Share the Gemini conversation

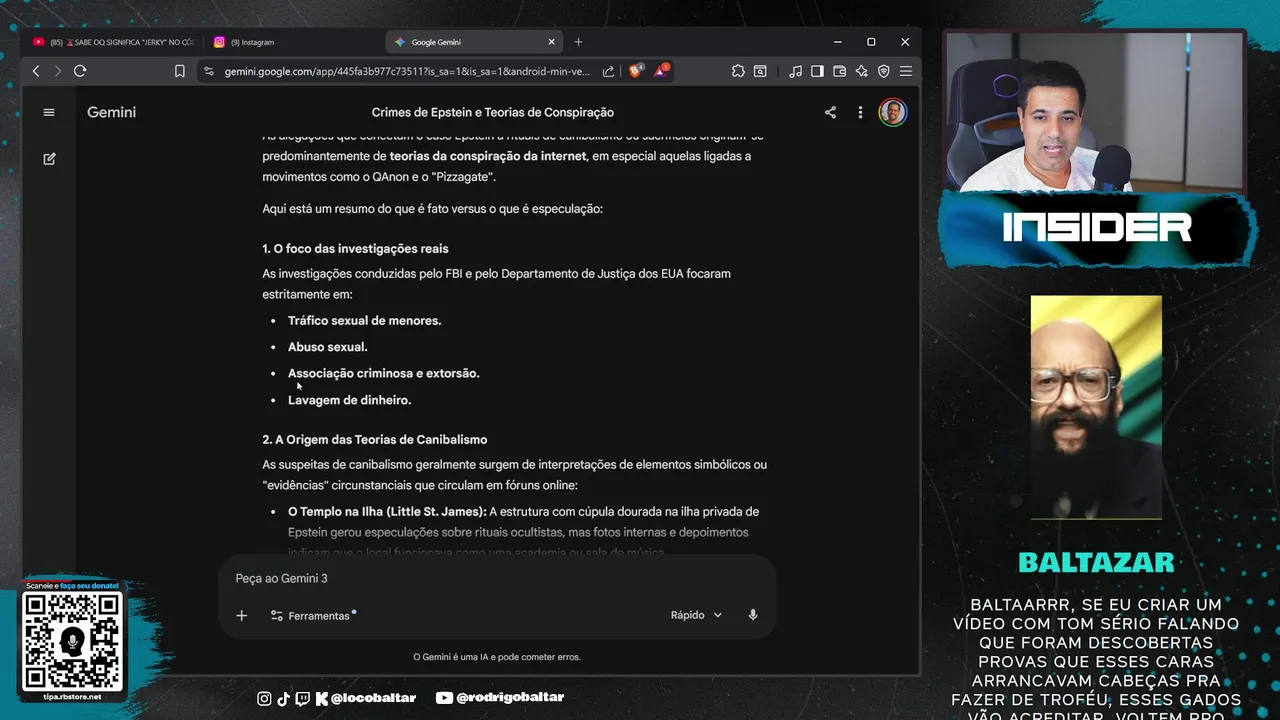pyautogui.click(x=830, y=112)
